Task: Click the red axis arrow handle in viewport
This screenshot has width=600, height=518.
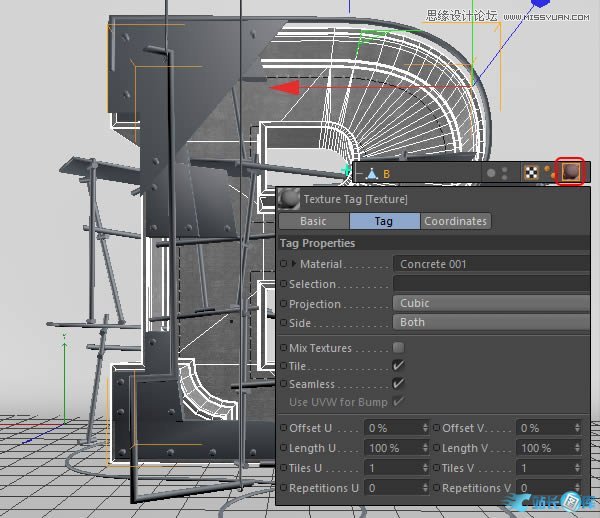Action: (285, 88)
